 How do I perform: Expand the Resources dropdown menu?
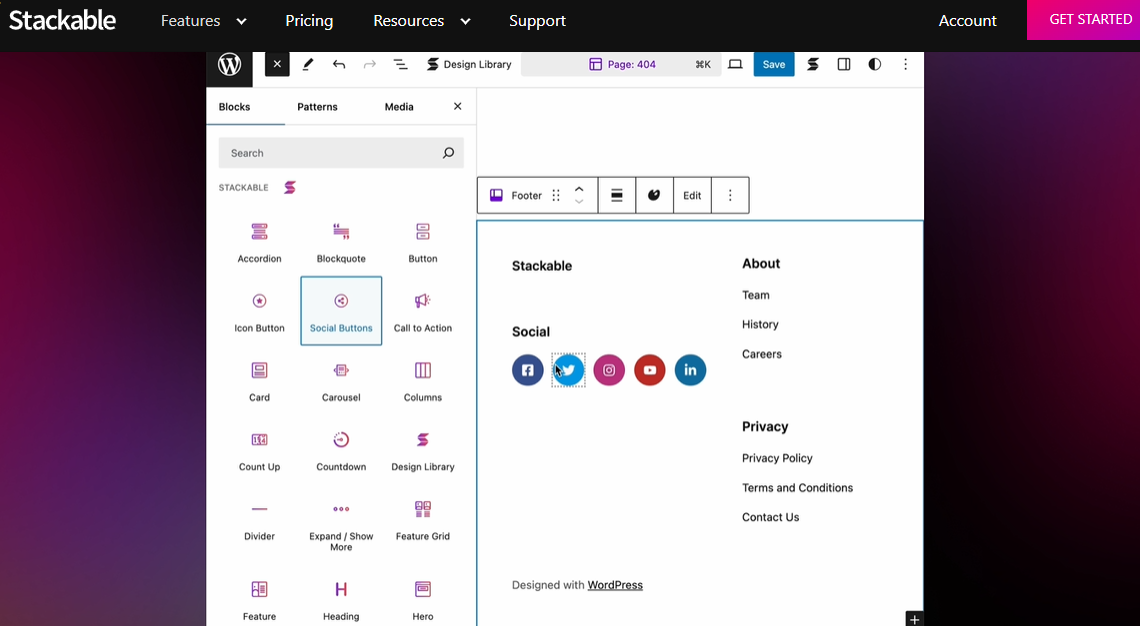pos(421,21)
